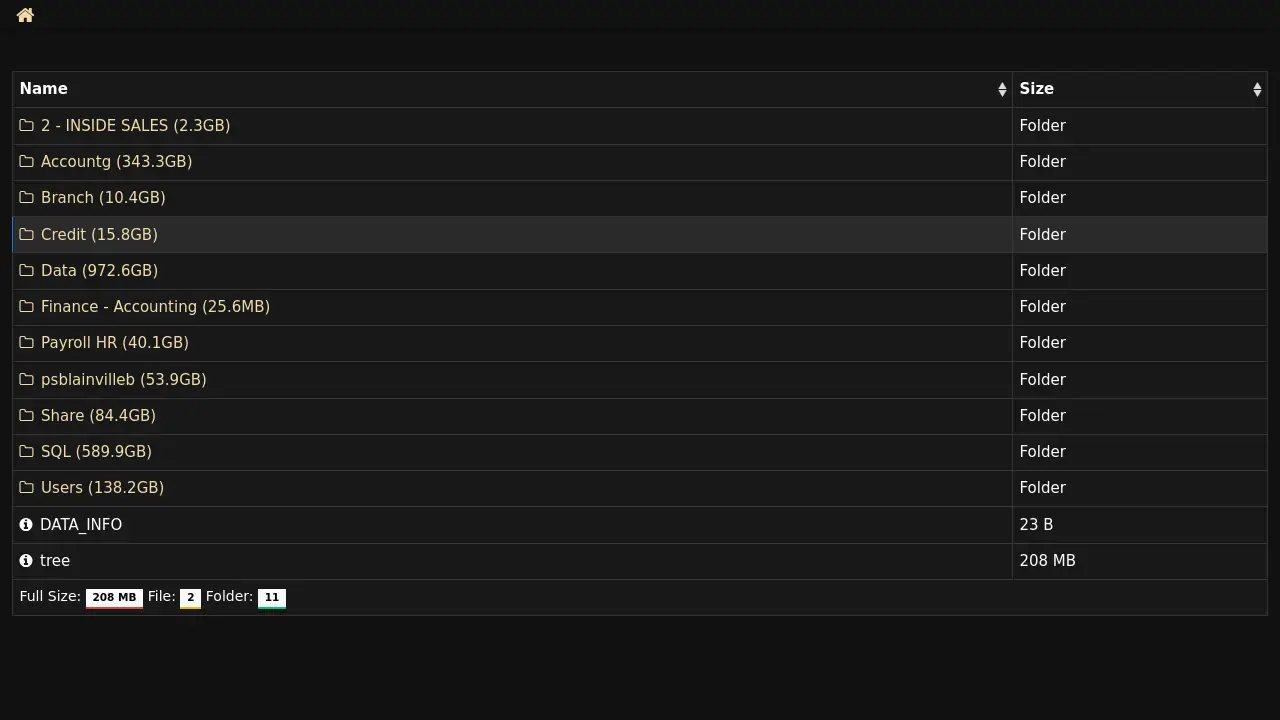
Task: Click the home icon at top
Action: tap(26, 15)
